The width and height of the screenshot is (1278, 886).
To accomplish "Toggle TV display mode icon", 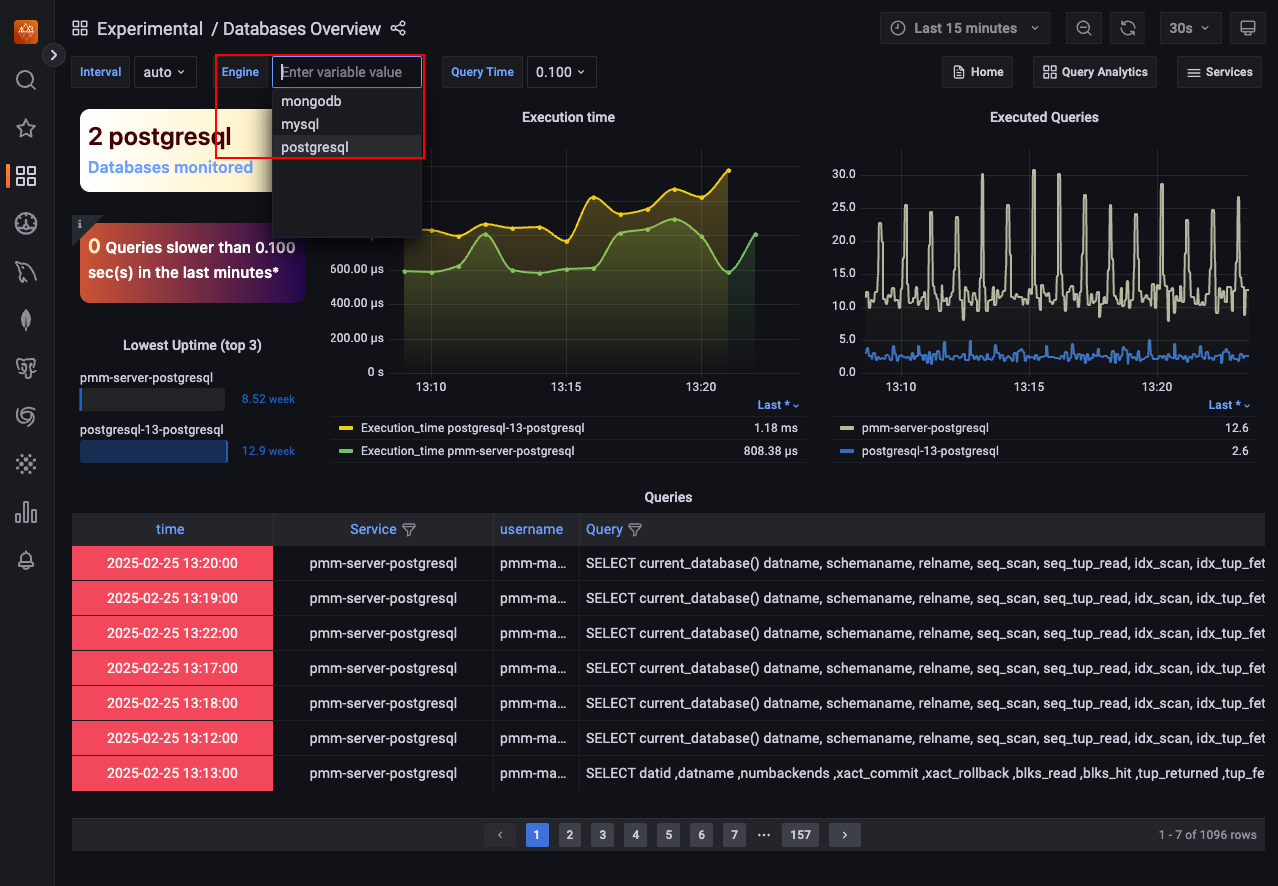I will [x=1247, y=28].
